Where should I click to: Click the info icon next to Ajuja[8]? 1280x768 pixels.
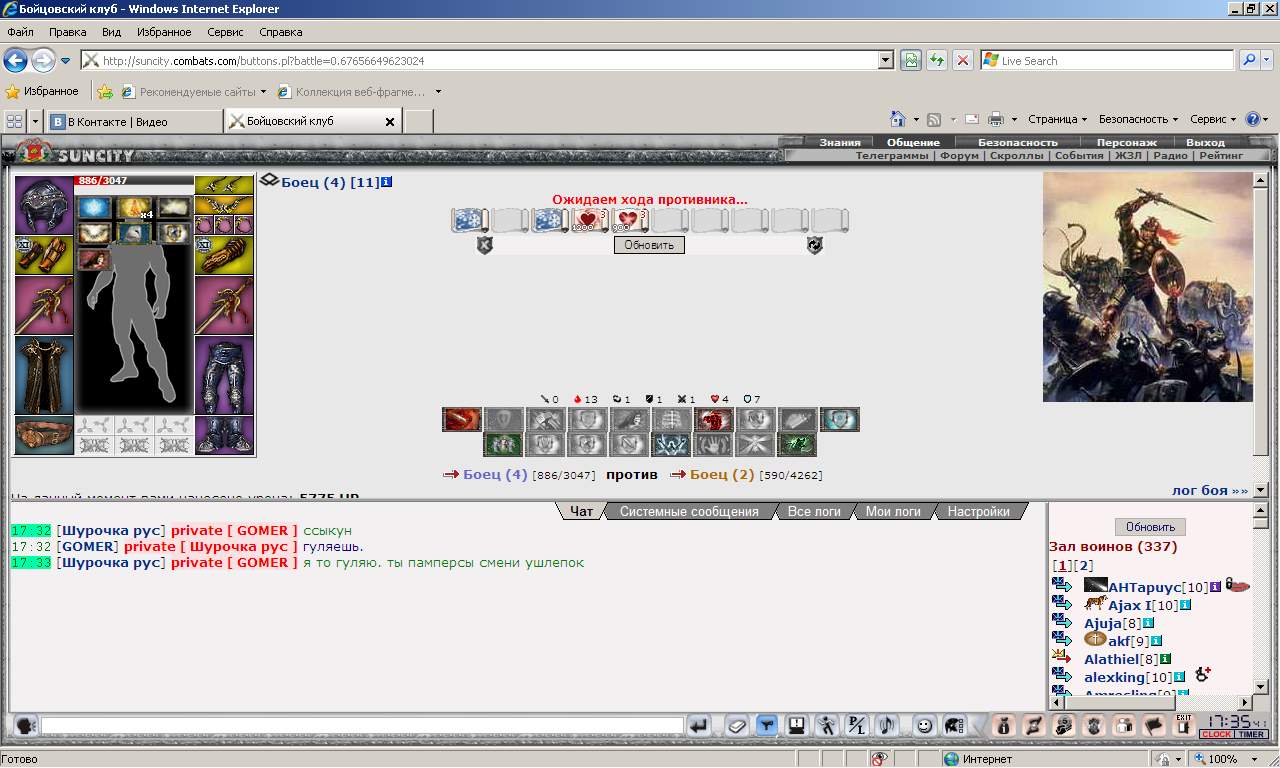coord(1148,623)
